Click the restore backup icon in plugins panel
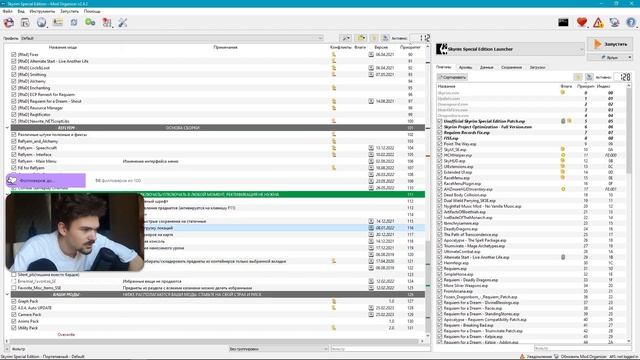Viewport: 640px width, 360px height. [578, 77]
